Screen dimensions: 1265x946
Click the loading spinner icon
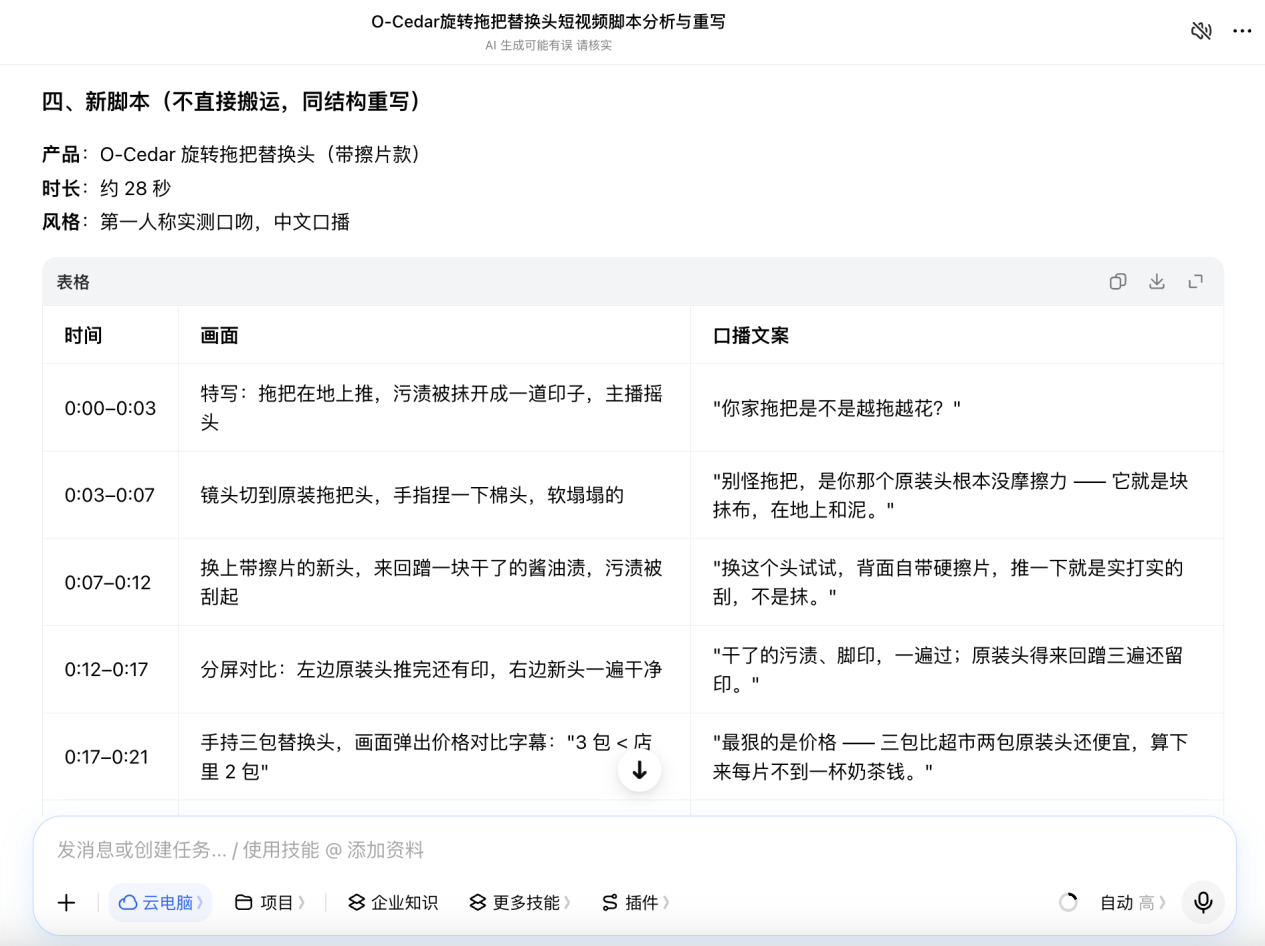1068,902
